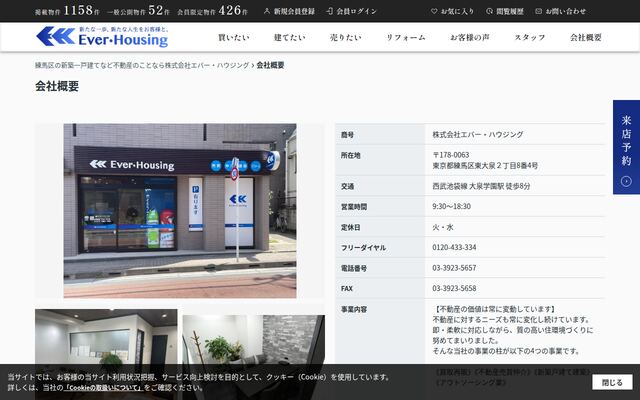Select 建てたい menu item
This screenshot has height=400, width=640.
pos(289,38)
